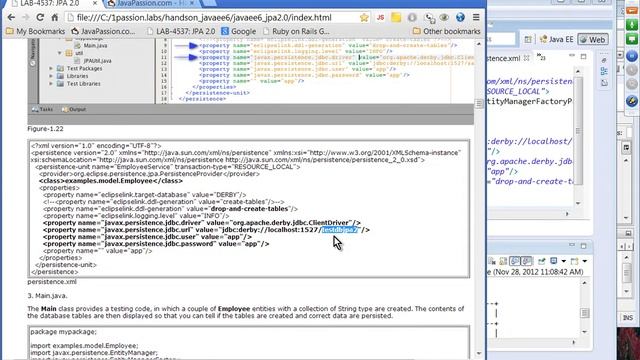Open the My Bookmarks folder

36,31
